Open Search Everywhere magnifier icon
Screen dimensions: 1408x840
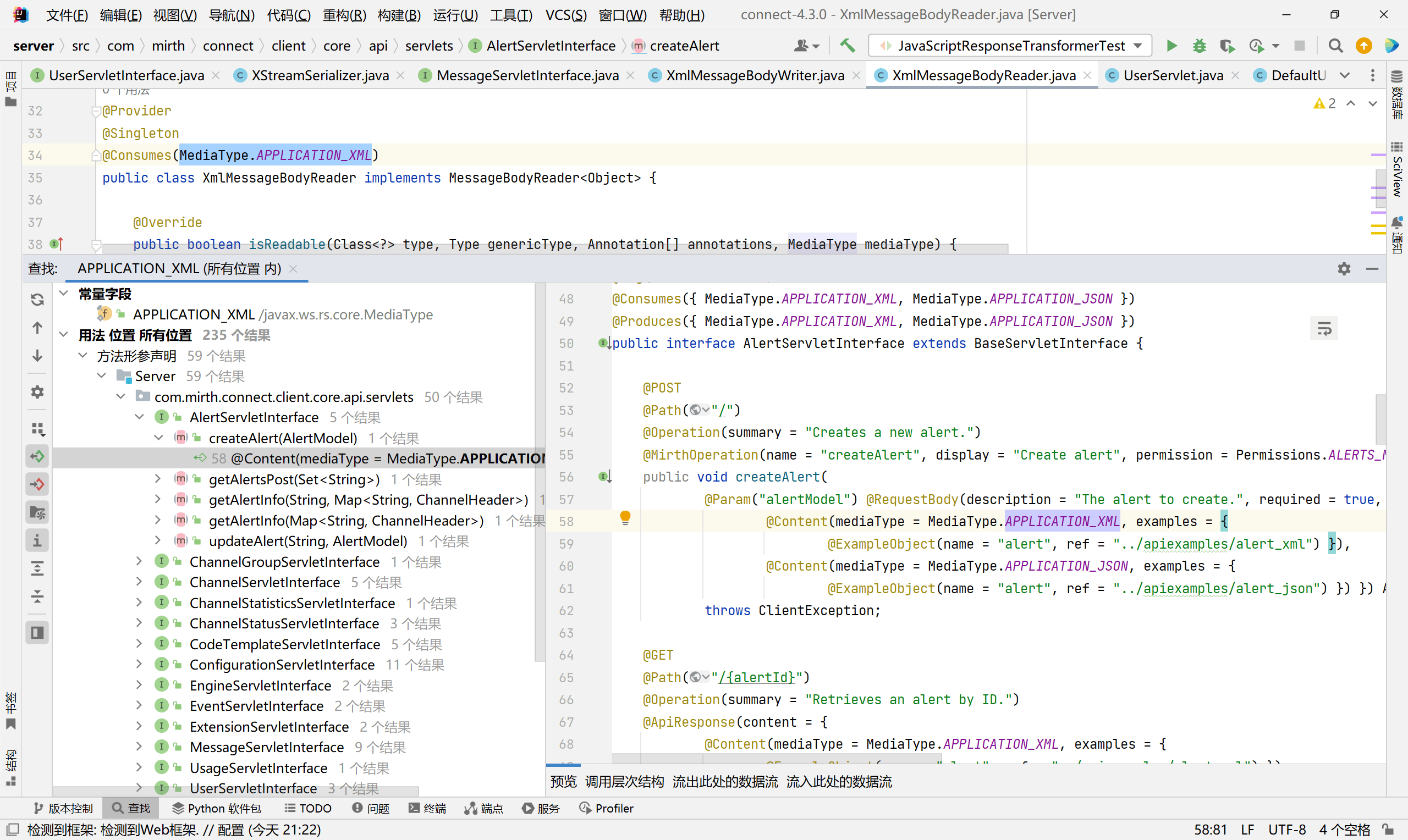(1335, 46)
